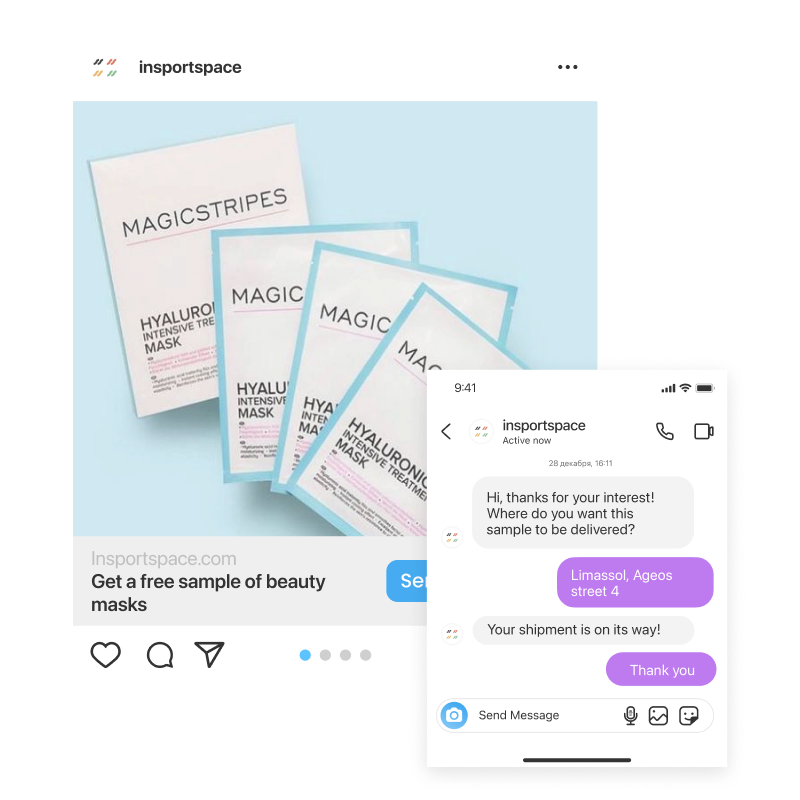The width and height of the screenshot is (800, 800).
Task: Share post using paper plane icon
Action: tap(210, 654)
